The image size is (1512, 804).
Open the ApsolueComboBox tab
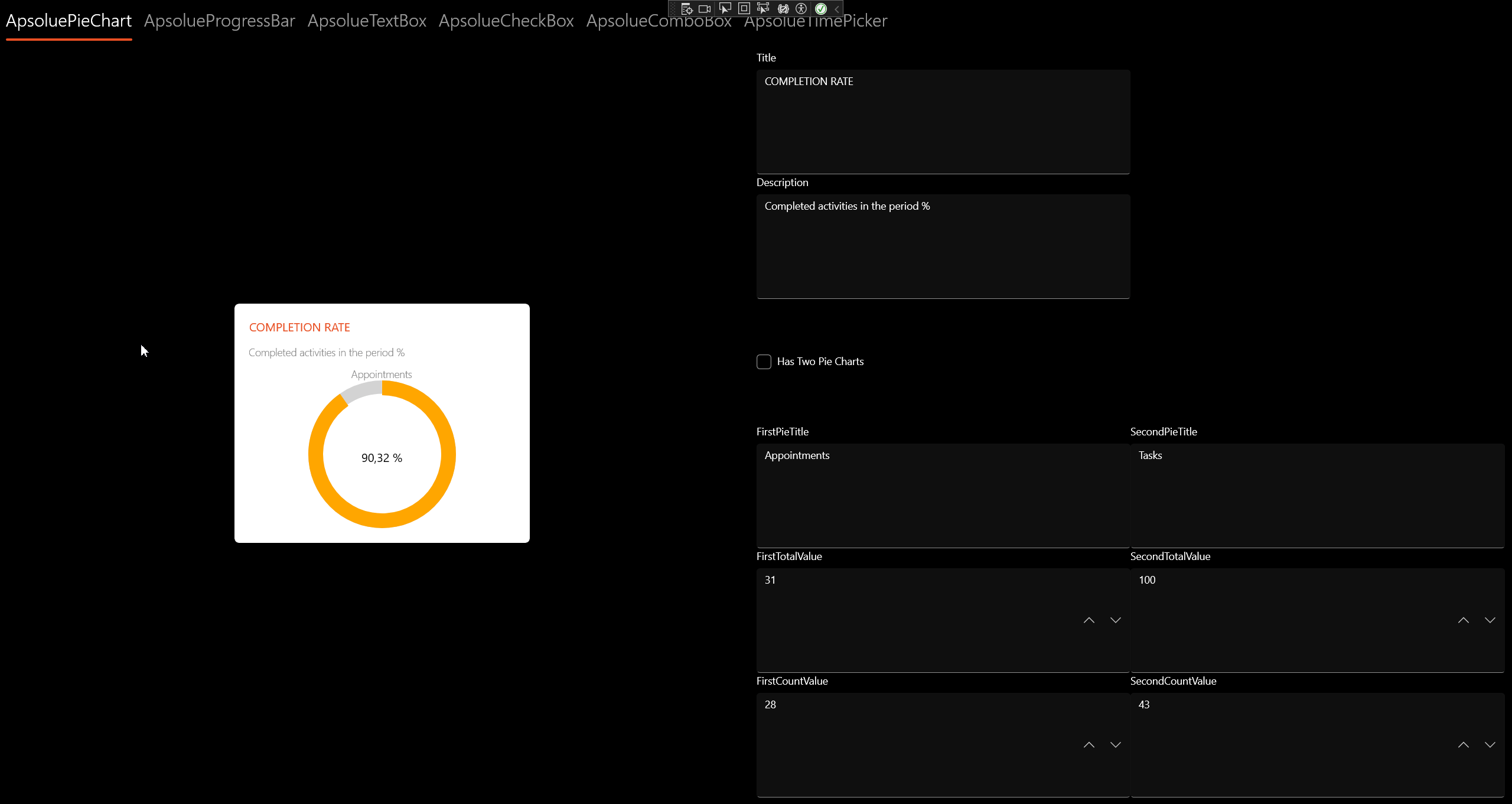click(658, 21)
